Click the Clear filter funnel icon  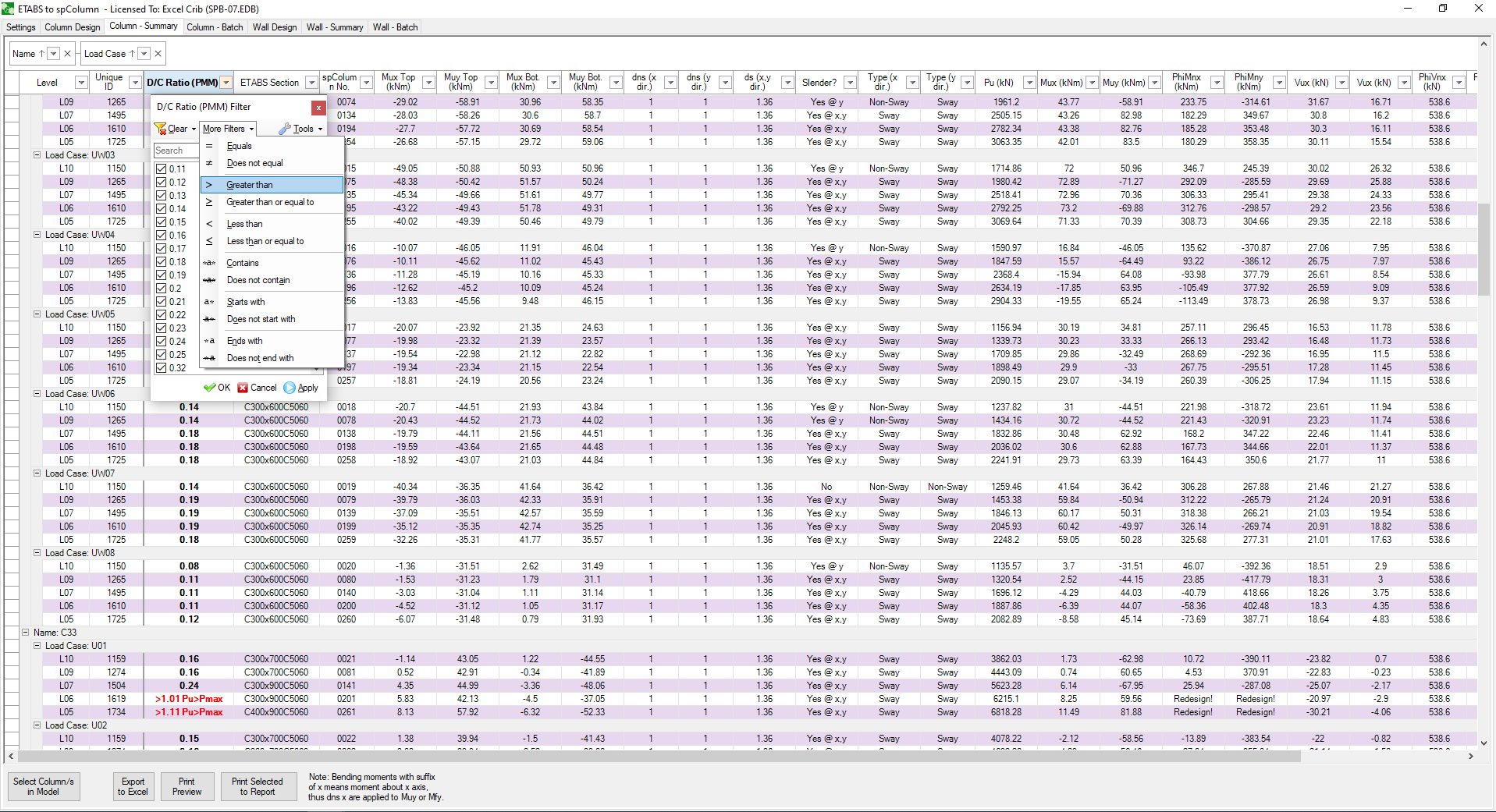[x=161, y=129]
